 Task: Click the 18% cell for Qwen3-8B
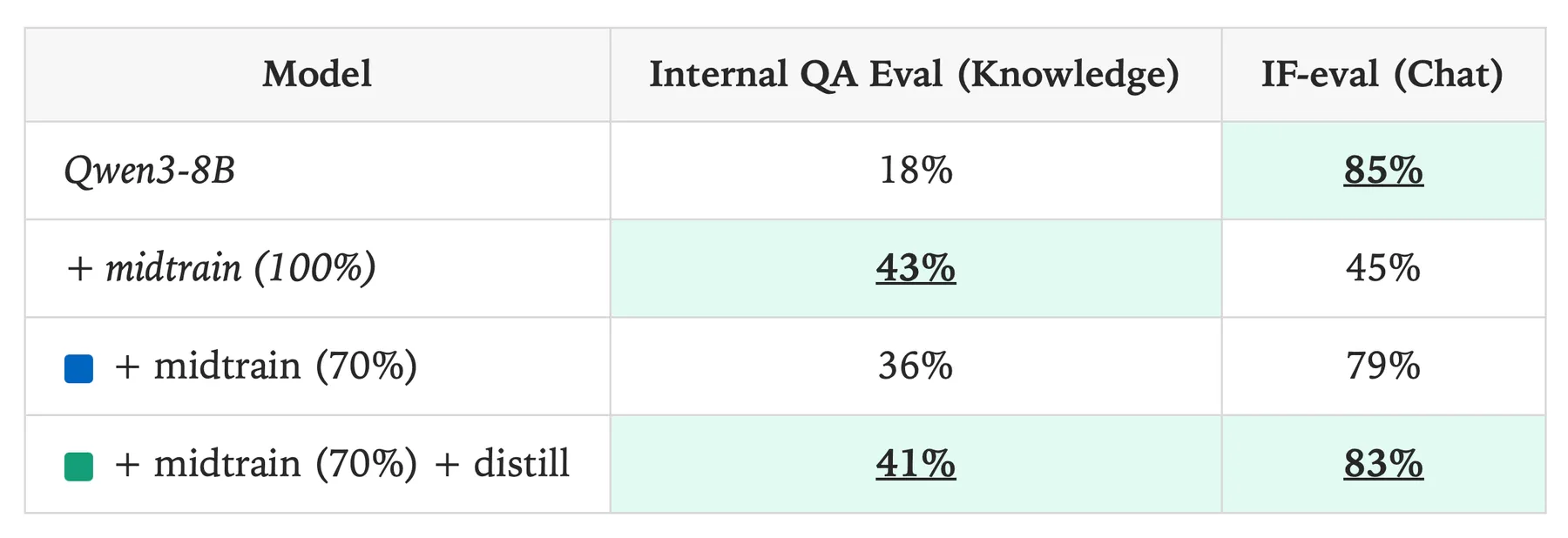tap(916, 171)
